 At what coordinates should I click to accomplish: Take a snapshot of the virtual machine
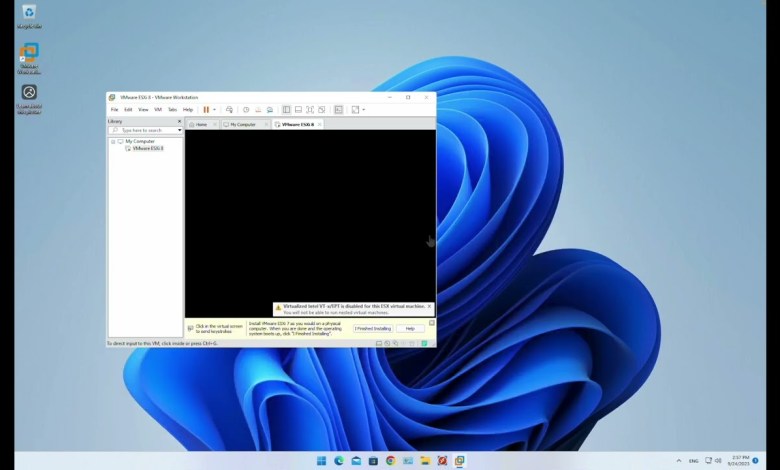click(x=246, y=109)
